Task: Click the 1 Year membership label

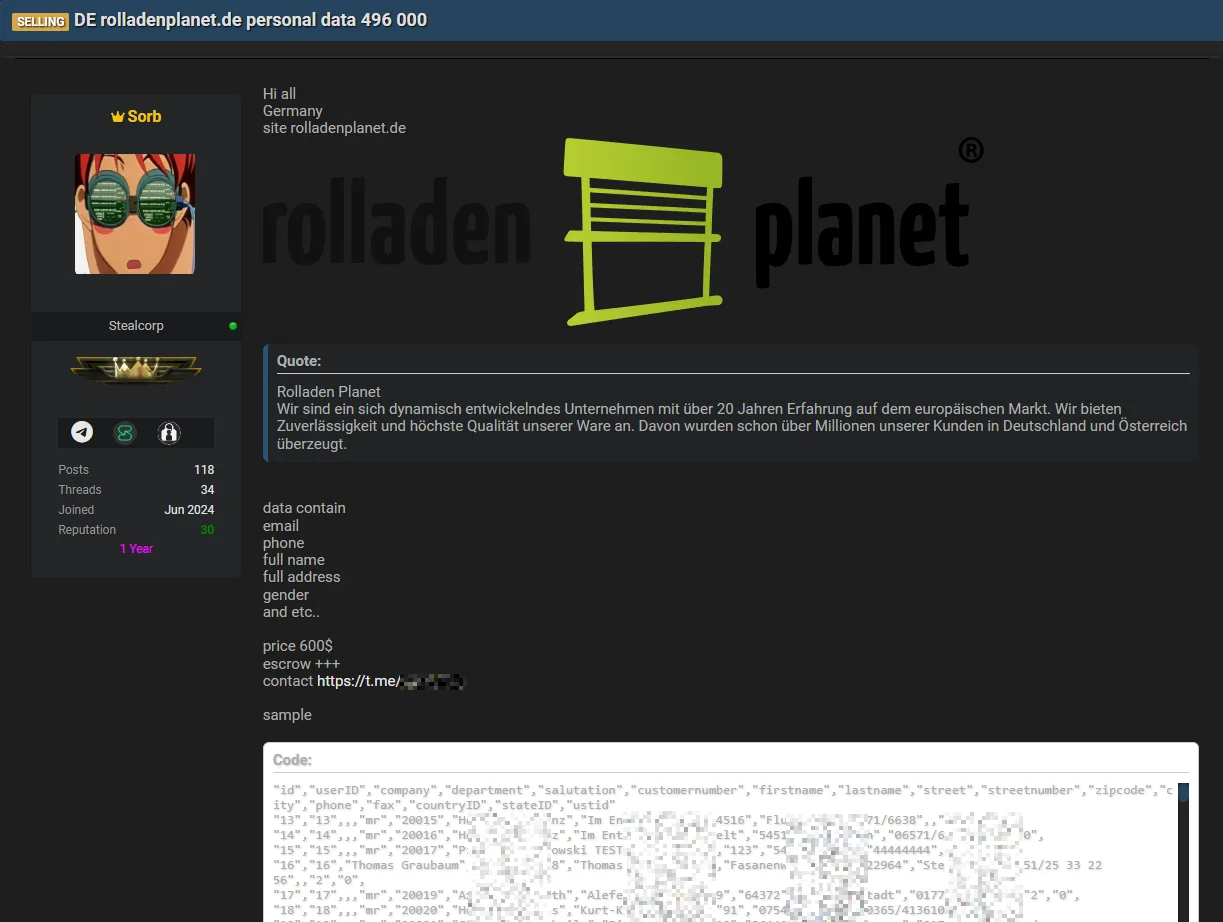Action: pyautogui.click(x=136, y=549)
